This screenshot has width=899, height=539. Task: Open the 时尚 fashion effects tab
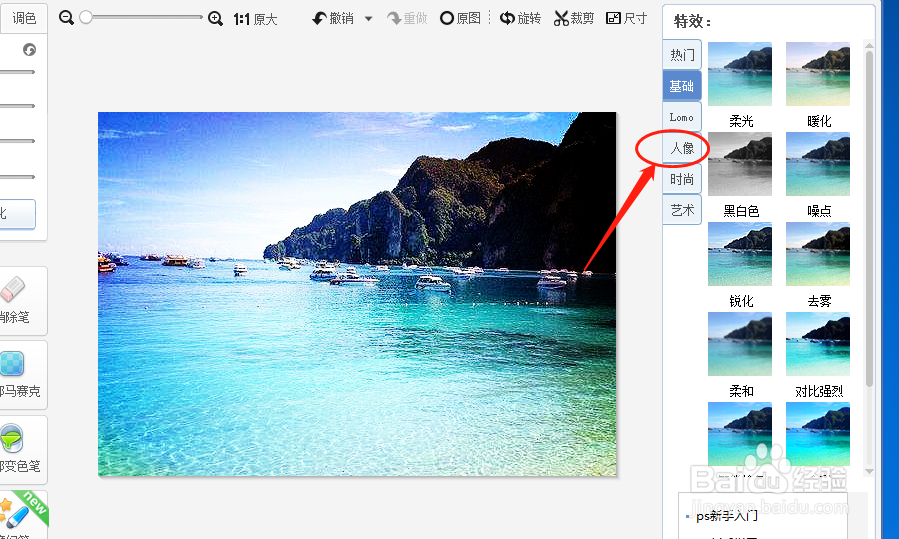682,179
